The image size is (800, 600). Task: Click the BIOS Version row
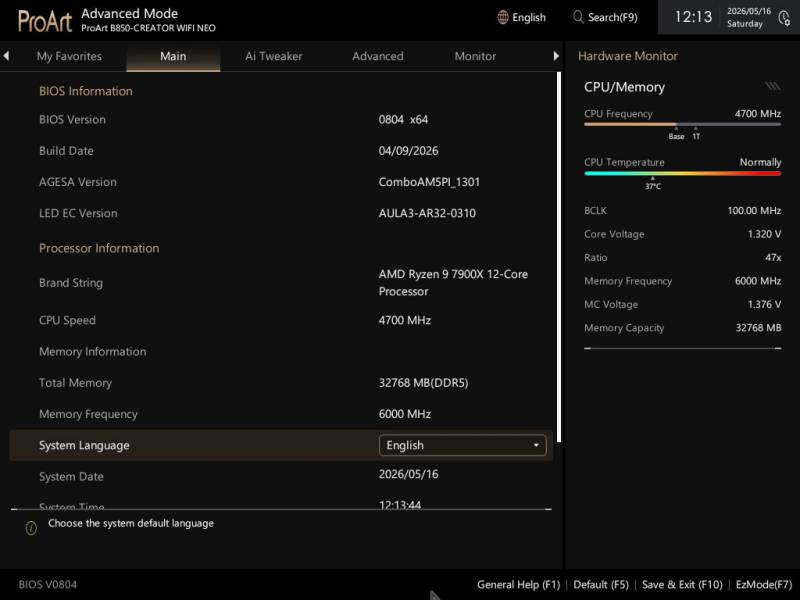281,119
